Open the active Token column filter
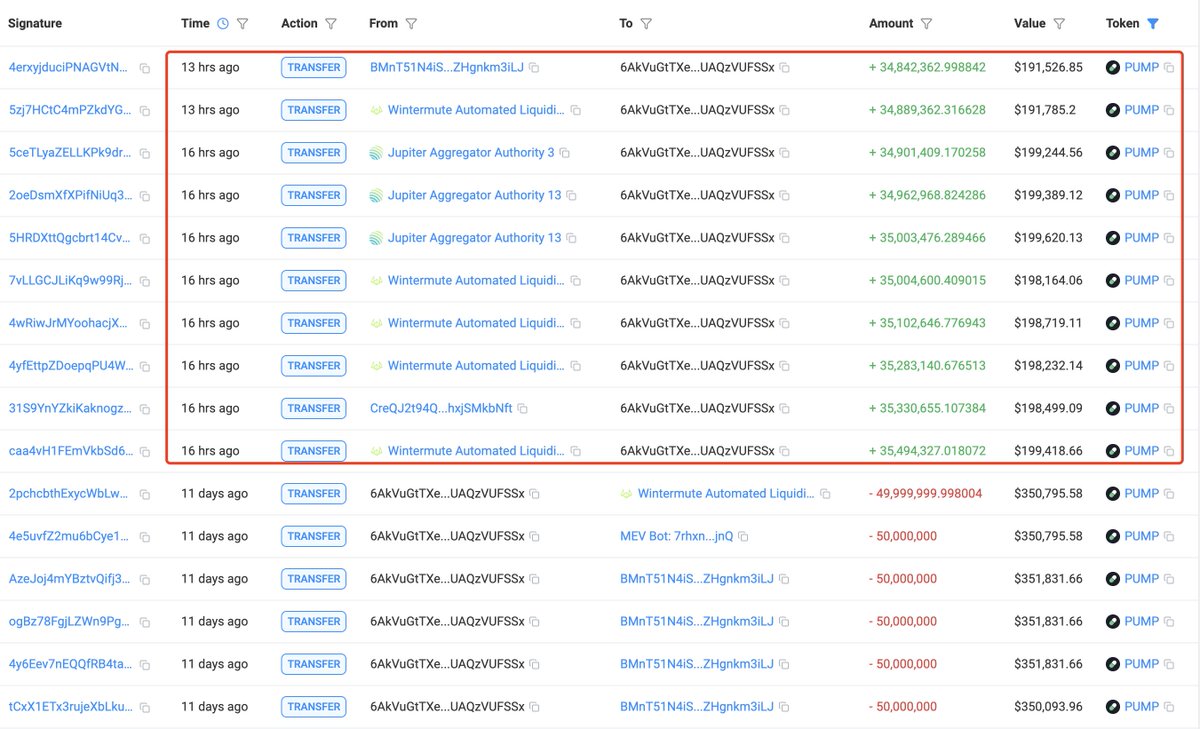The height and width of the screenshot is (729, 1200). coord(1153,24)
